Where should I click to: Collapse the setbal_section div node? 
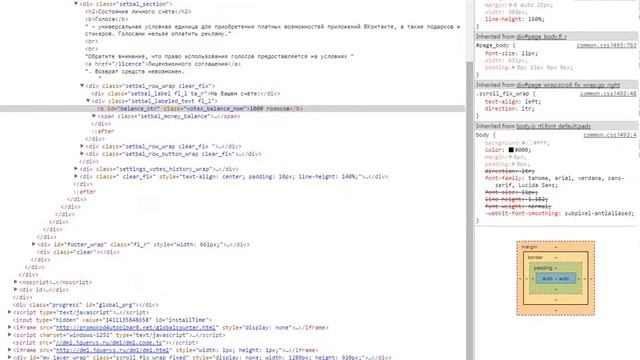(x=76, y=4)
